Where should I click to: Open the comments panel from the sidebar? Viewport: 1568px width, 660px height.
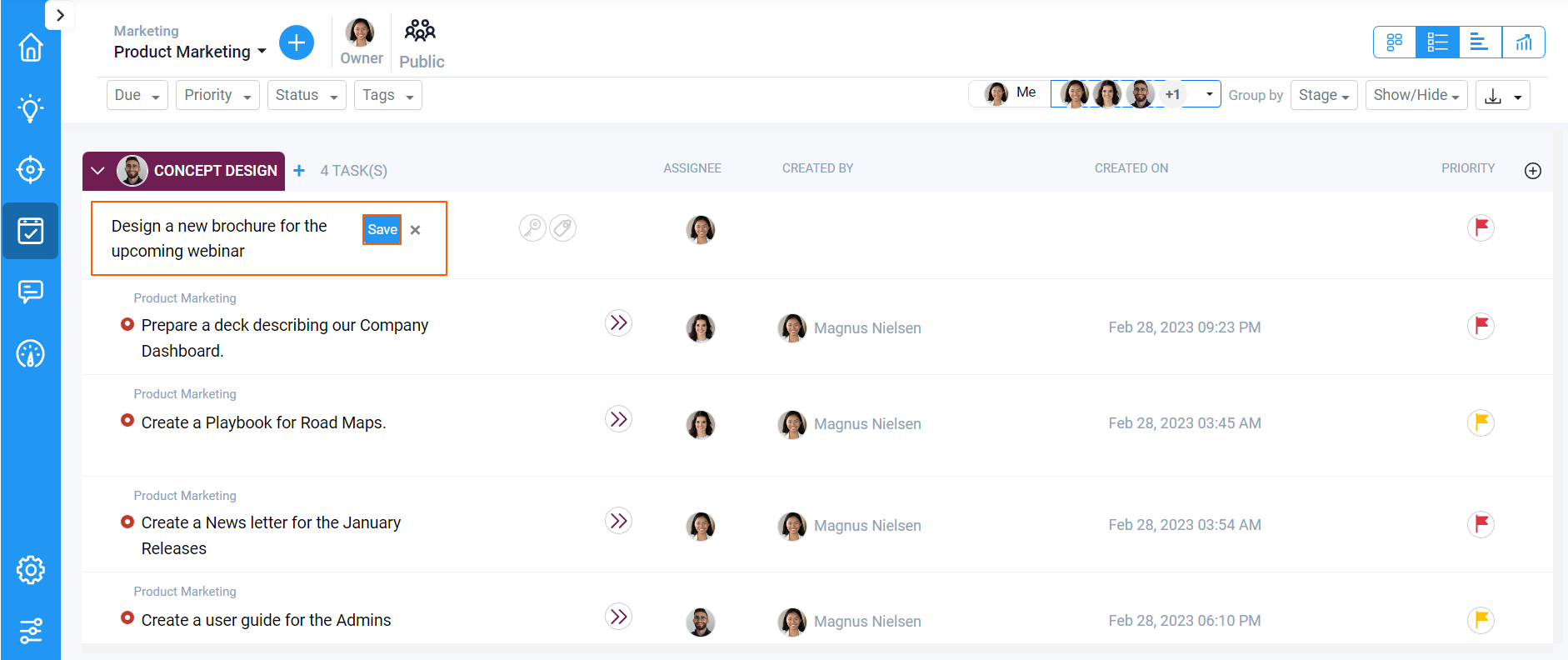tap(30, 292)
